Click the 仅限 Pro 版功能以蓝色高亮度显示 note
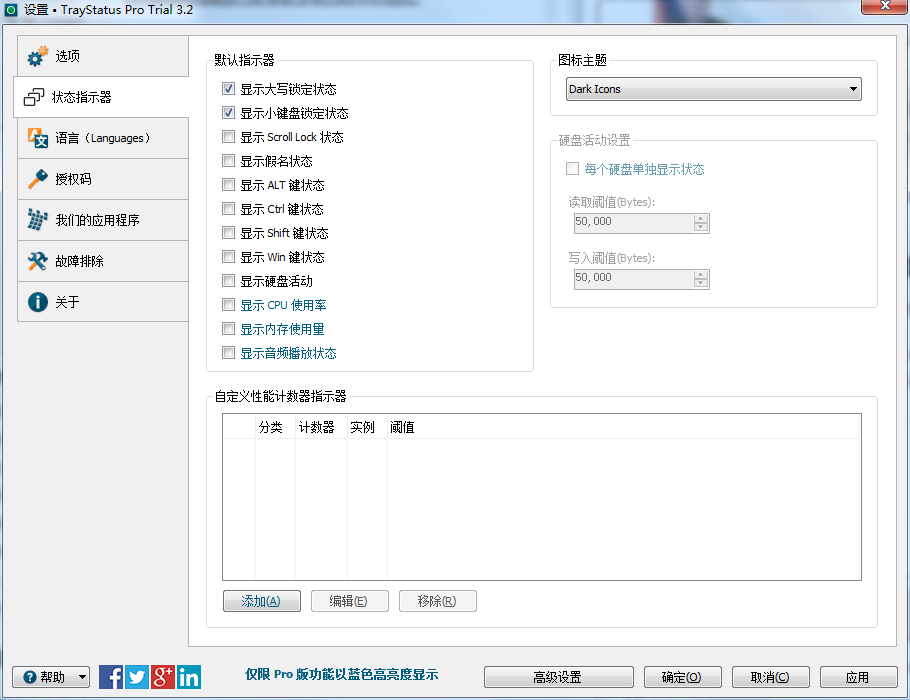Viewport: 910px width, 700px height. [341, 674]
